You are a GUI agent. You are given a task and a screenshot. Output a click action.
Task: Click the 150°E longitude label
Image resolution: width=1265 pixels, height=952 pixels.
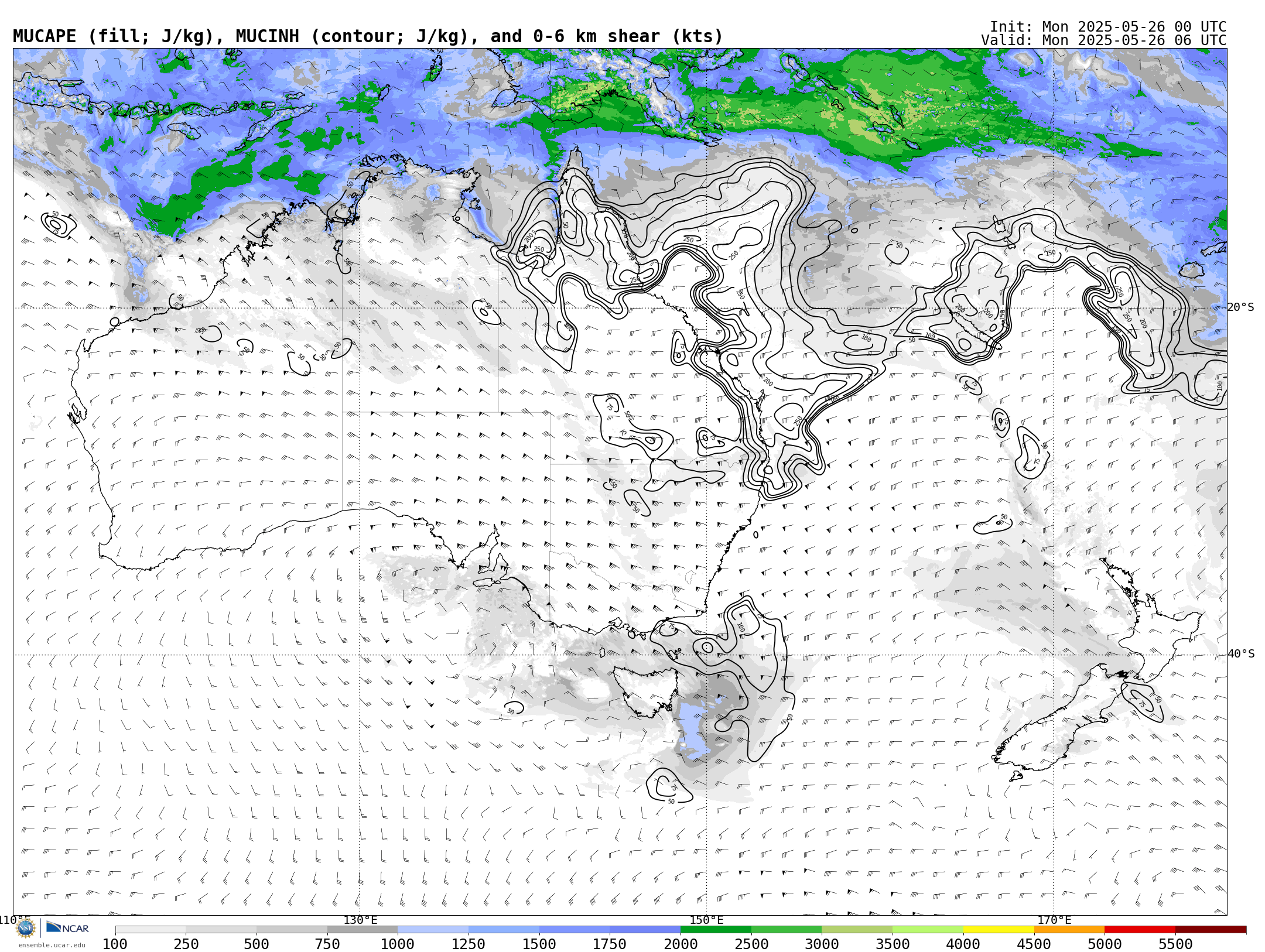(x=706, y=920)
